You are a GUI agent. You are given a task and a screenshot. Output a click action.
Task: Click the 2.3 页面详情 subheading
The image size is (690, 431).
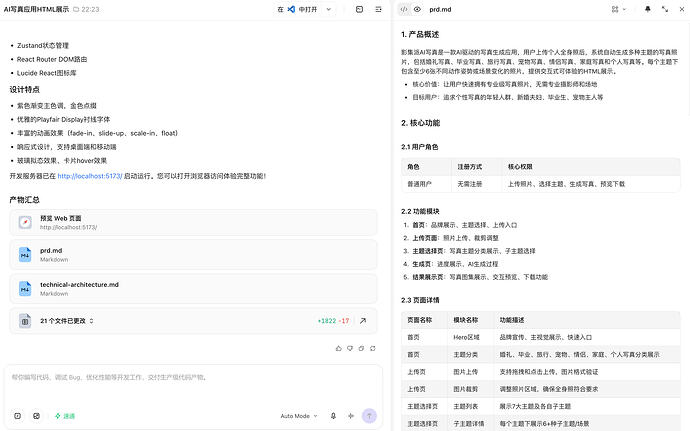(x=420, y=300)
